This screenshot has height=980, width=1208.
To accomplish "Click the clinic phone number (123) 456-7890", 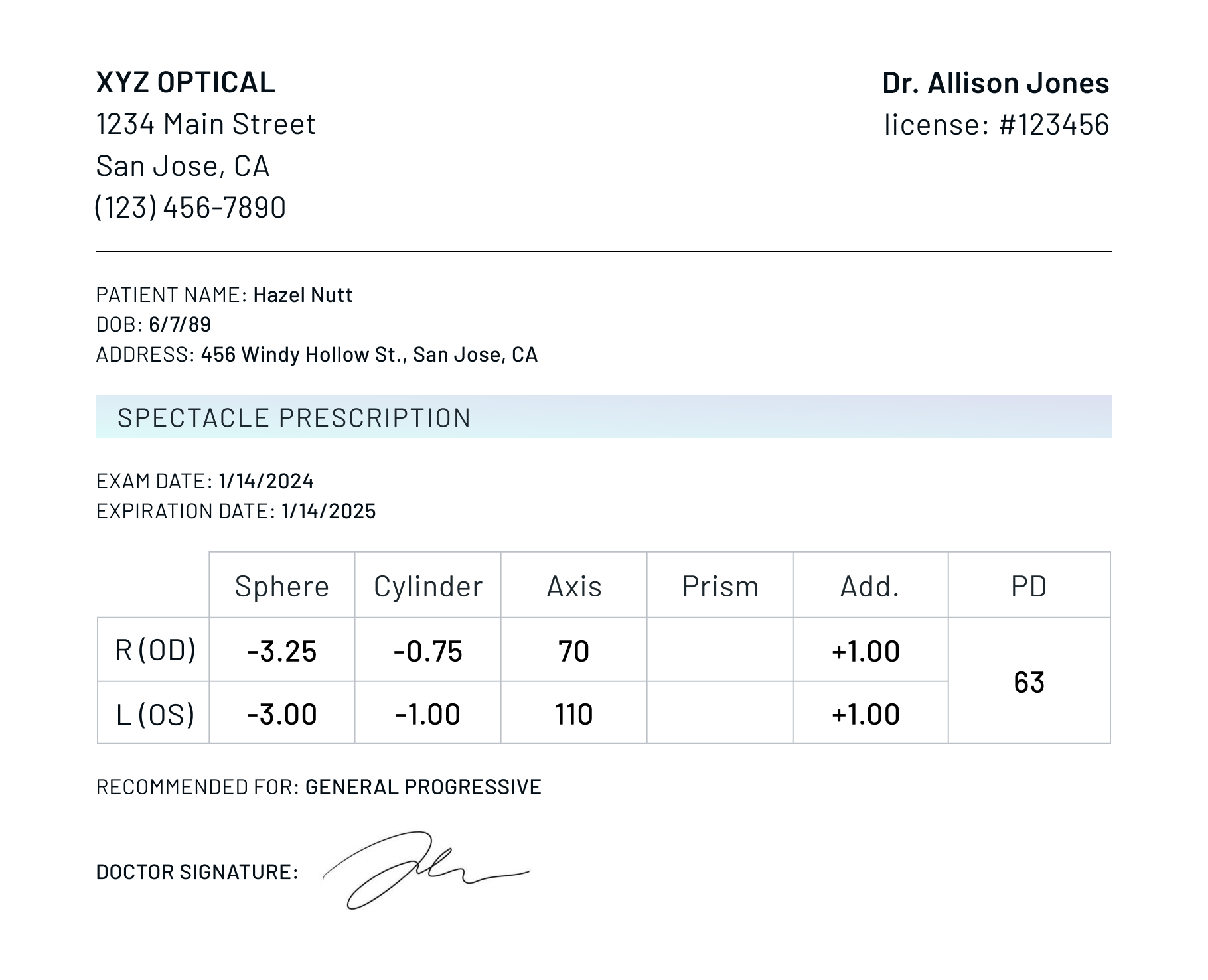I will pos(190,207).
